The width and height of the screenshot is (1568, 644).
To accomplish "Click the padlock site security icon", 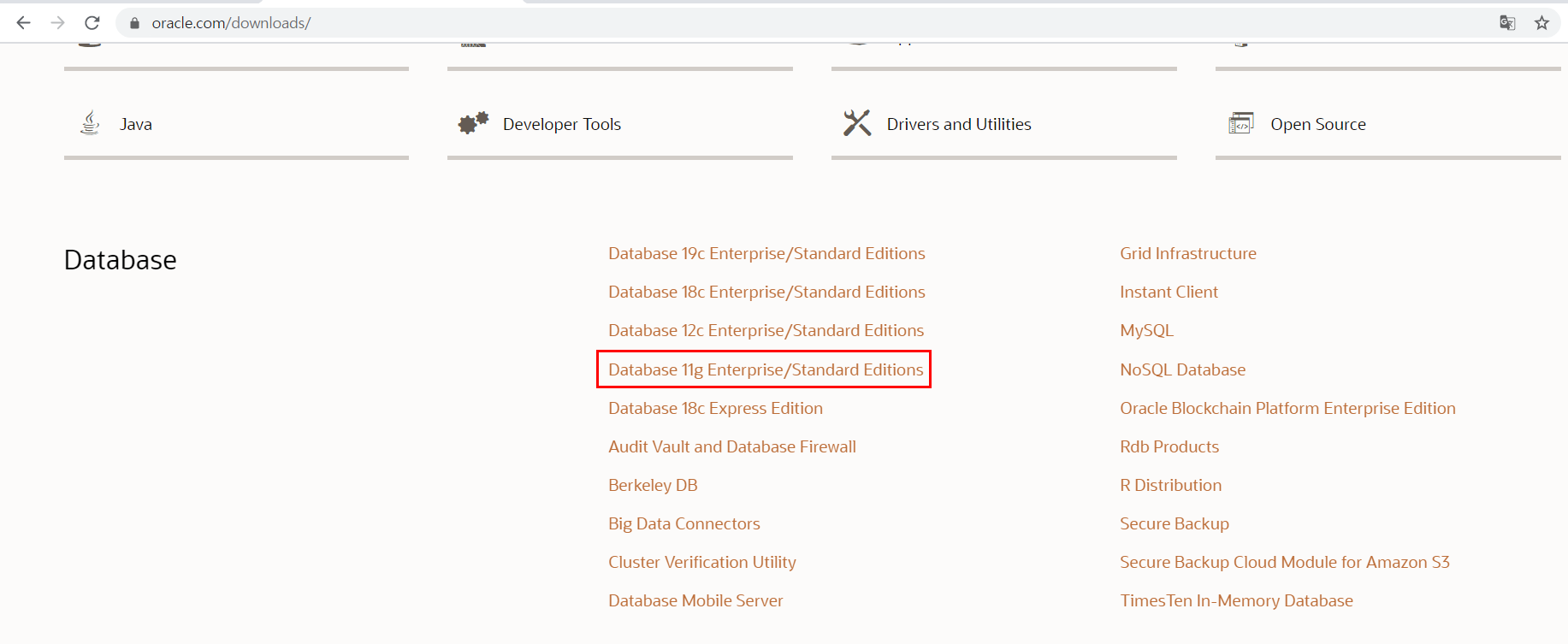I will click(x=134, y=24).
